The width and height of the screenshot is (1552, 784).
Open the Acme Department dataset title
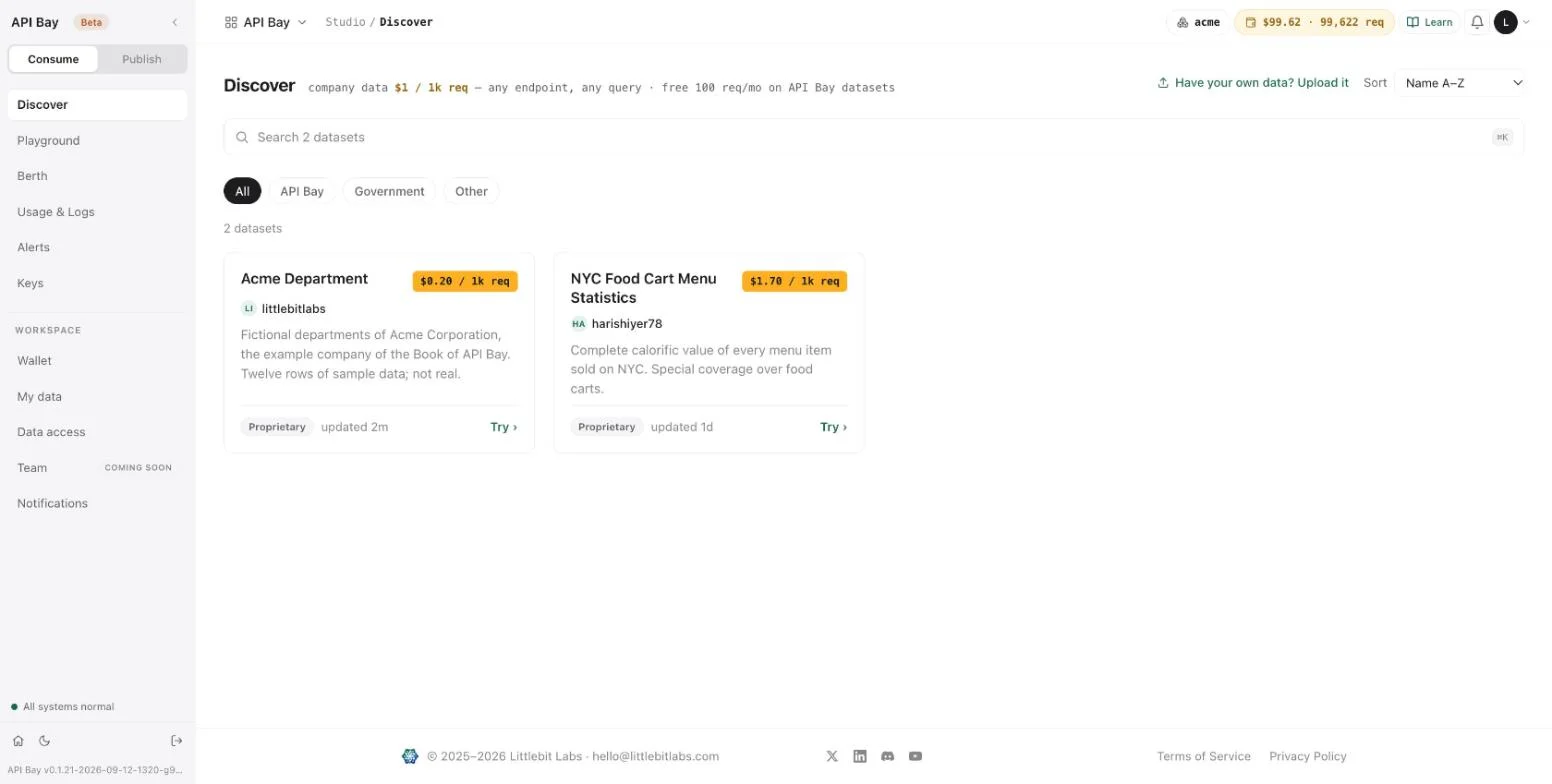tap(304, 279)
